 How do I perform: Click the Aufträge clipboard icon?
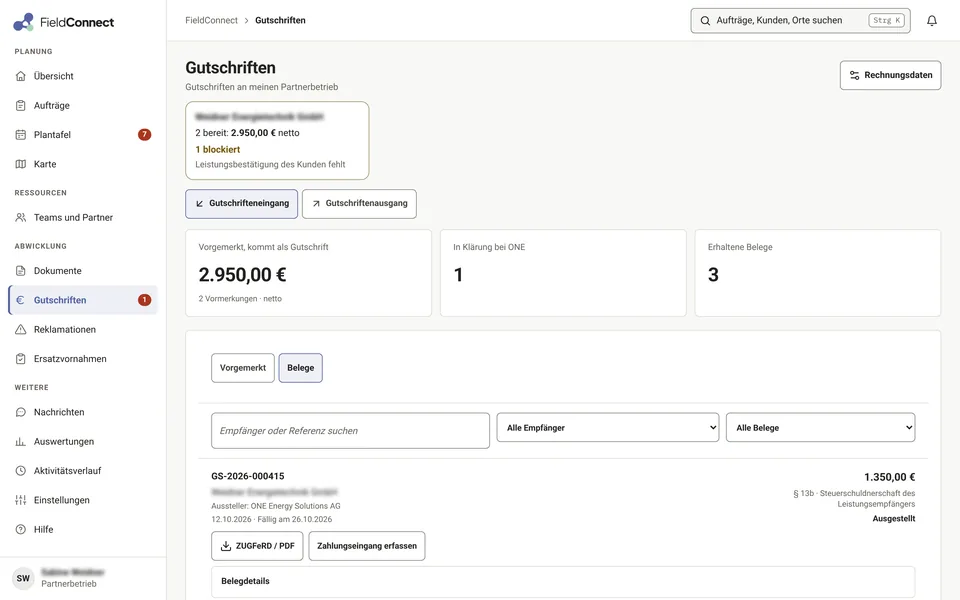point(21,105)
